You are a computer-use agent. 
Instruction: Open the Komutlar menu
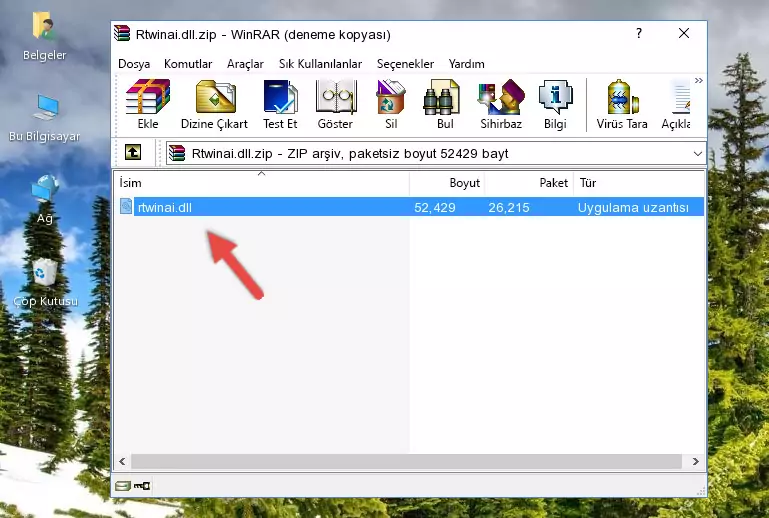(188, 64)
